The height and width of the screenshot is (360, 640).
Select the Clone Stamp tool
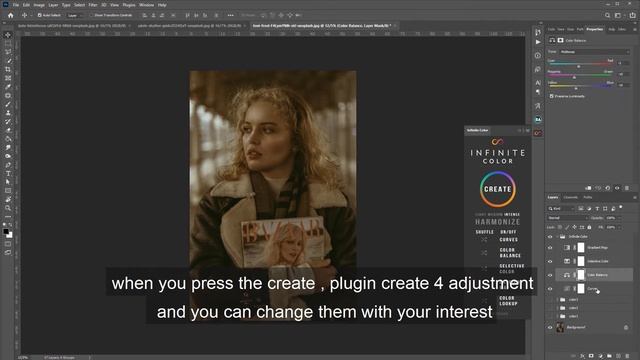(8, 113)
